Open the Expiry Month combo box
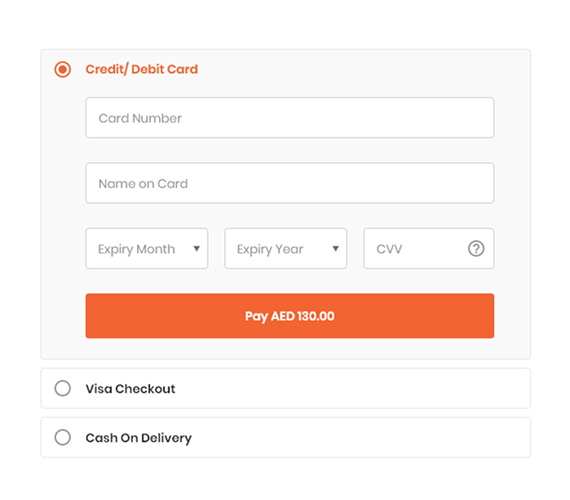This screenshot has height=500, width=570. pyautogui.click(x=147, y=249)
